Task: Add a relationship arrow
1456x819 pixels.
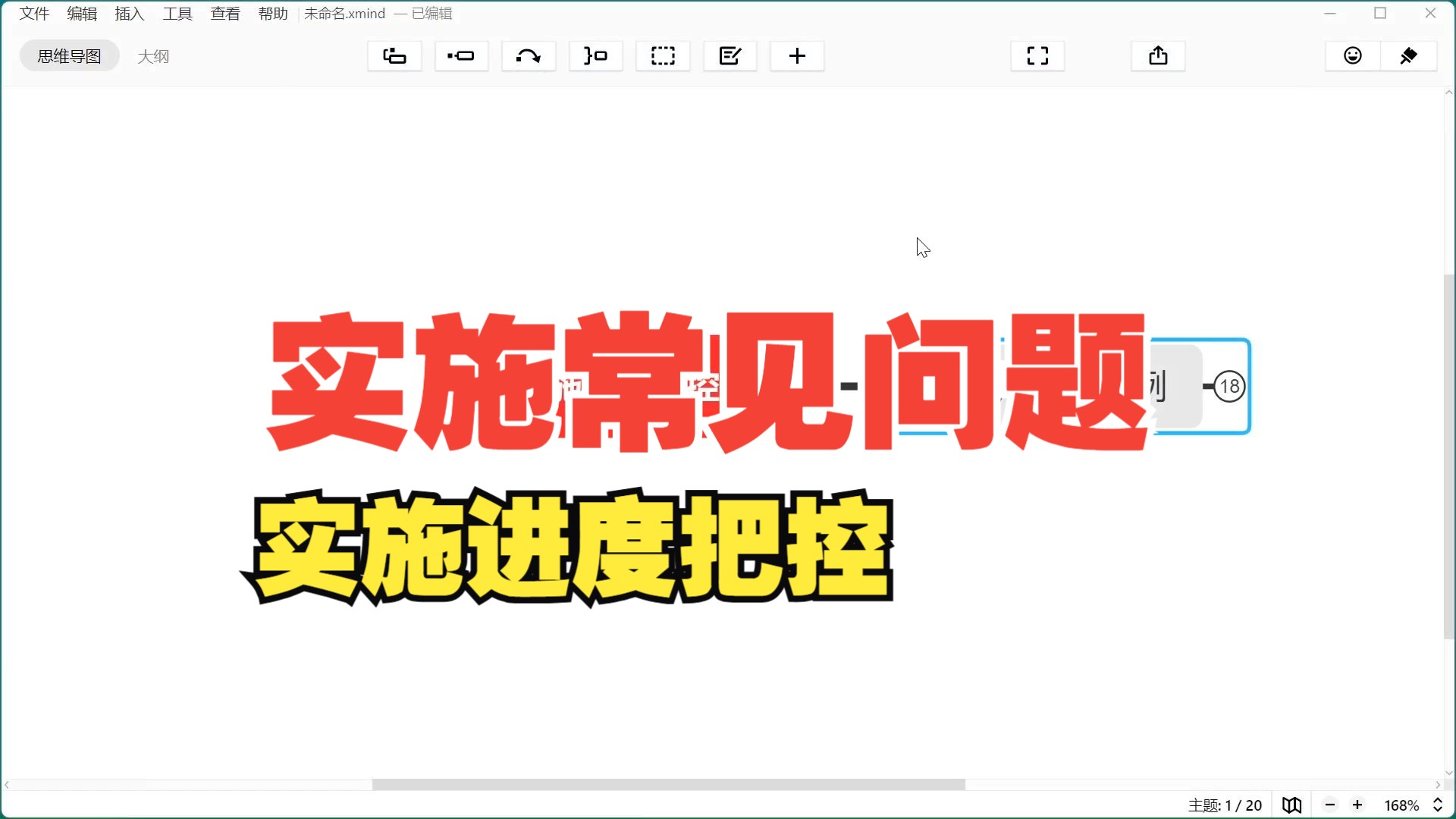Action: (x=529, y=56)
